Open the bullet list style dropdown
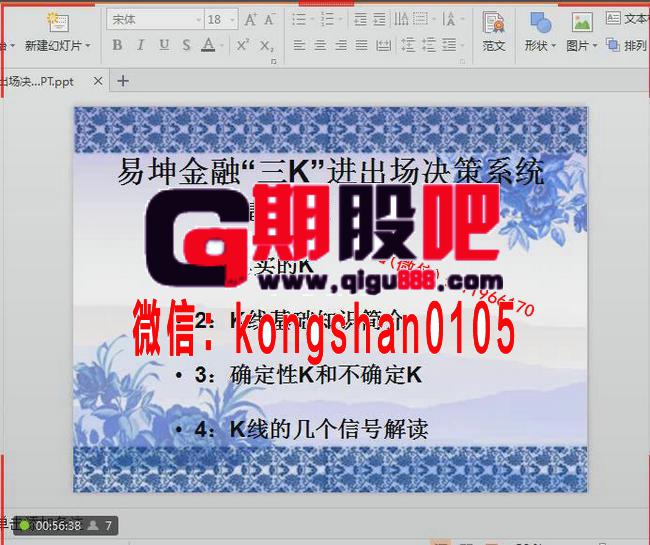This screenshot has width=650, height=545. point(312,19)
